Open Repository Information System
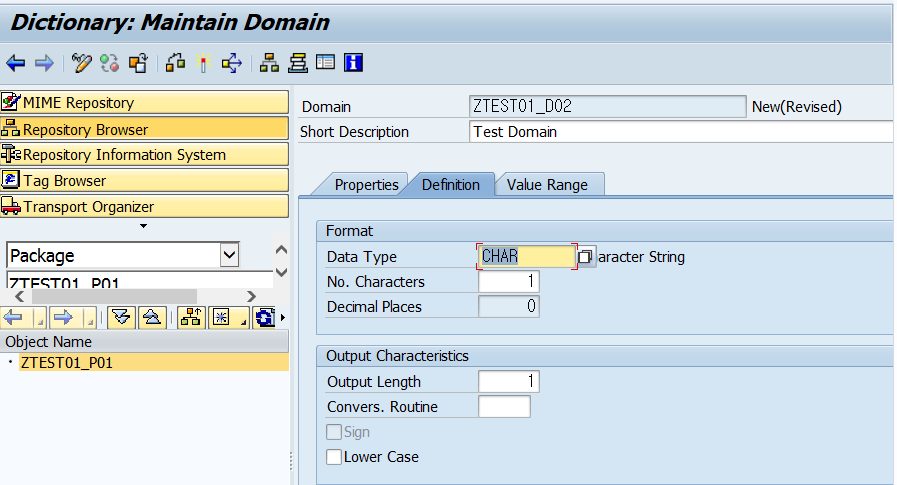 (x=144, y=154)
